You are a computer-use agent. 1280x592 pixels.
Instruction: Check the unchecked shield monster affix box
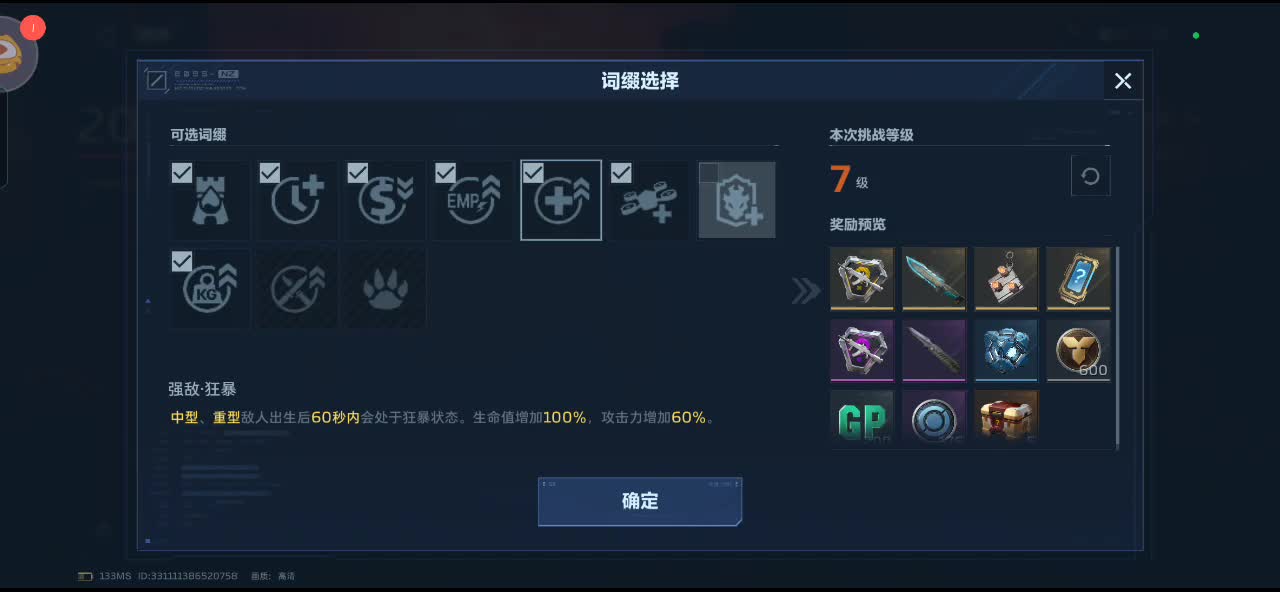708,173
